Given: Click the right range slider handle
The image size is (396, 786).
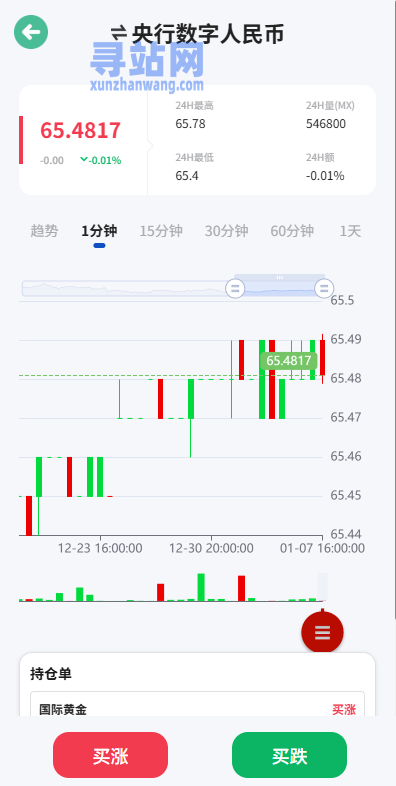Looking at the screenshot, I should (x=324, y=288).
